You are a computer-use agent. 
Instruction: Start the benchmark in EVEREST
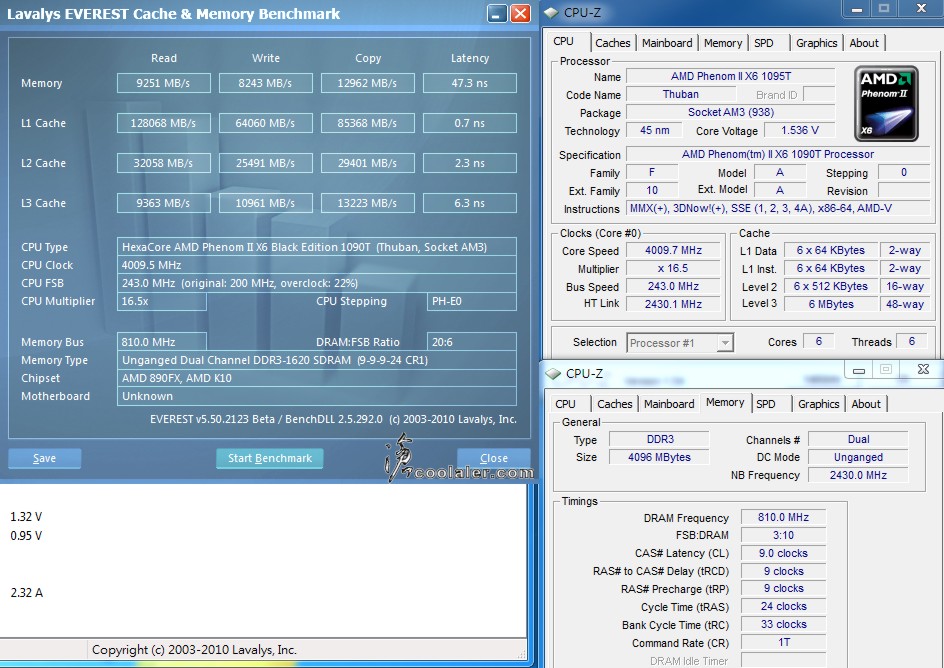(270, 459)
